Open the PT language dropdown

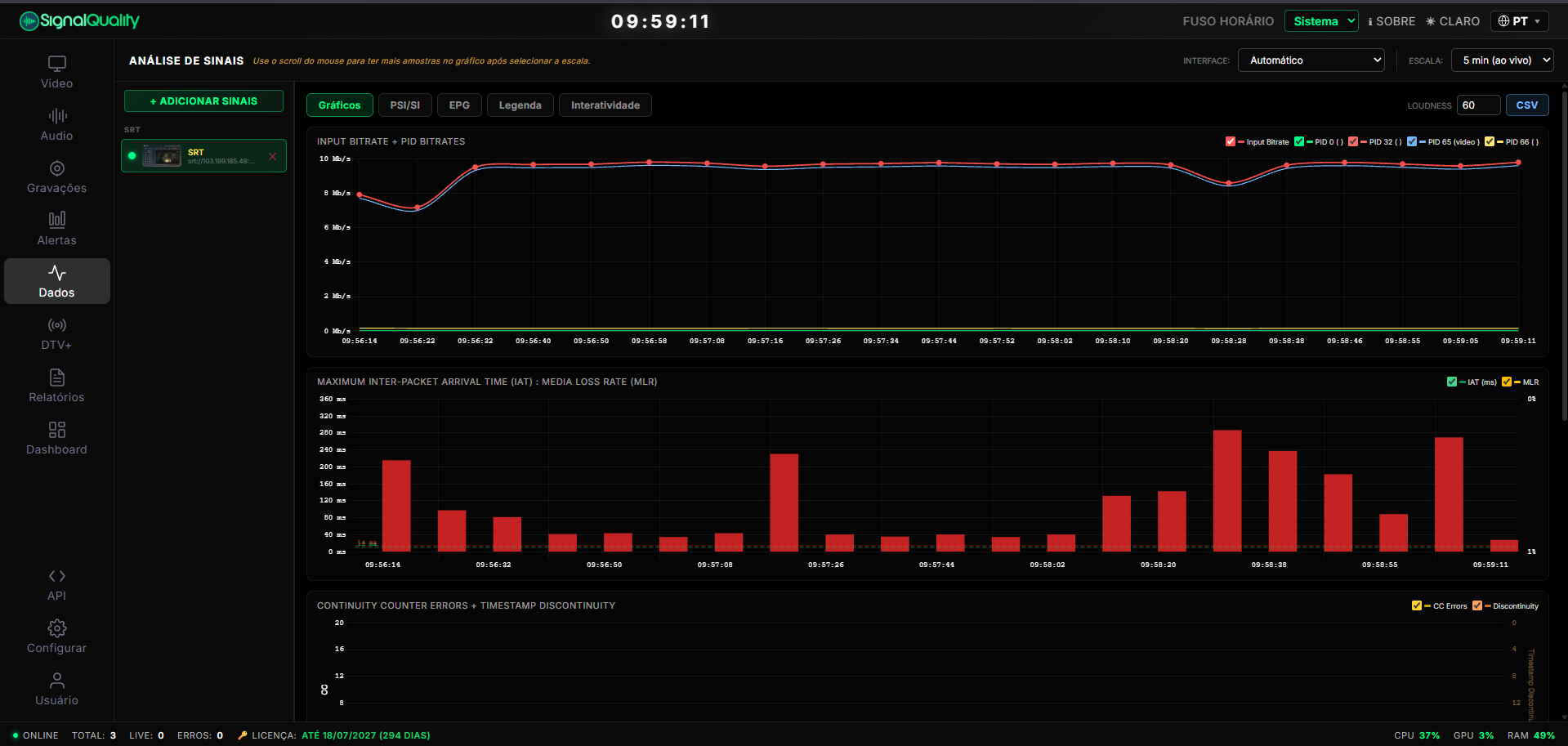(1519, 21)
